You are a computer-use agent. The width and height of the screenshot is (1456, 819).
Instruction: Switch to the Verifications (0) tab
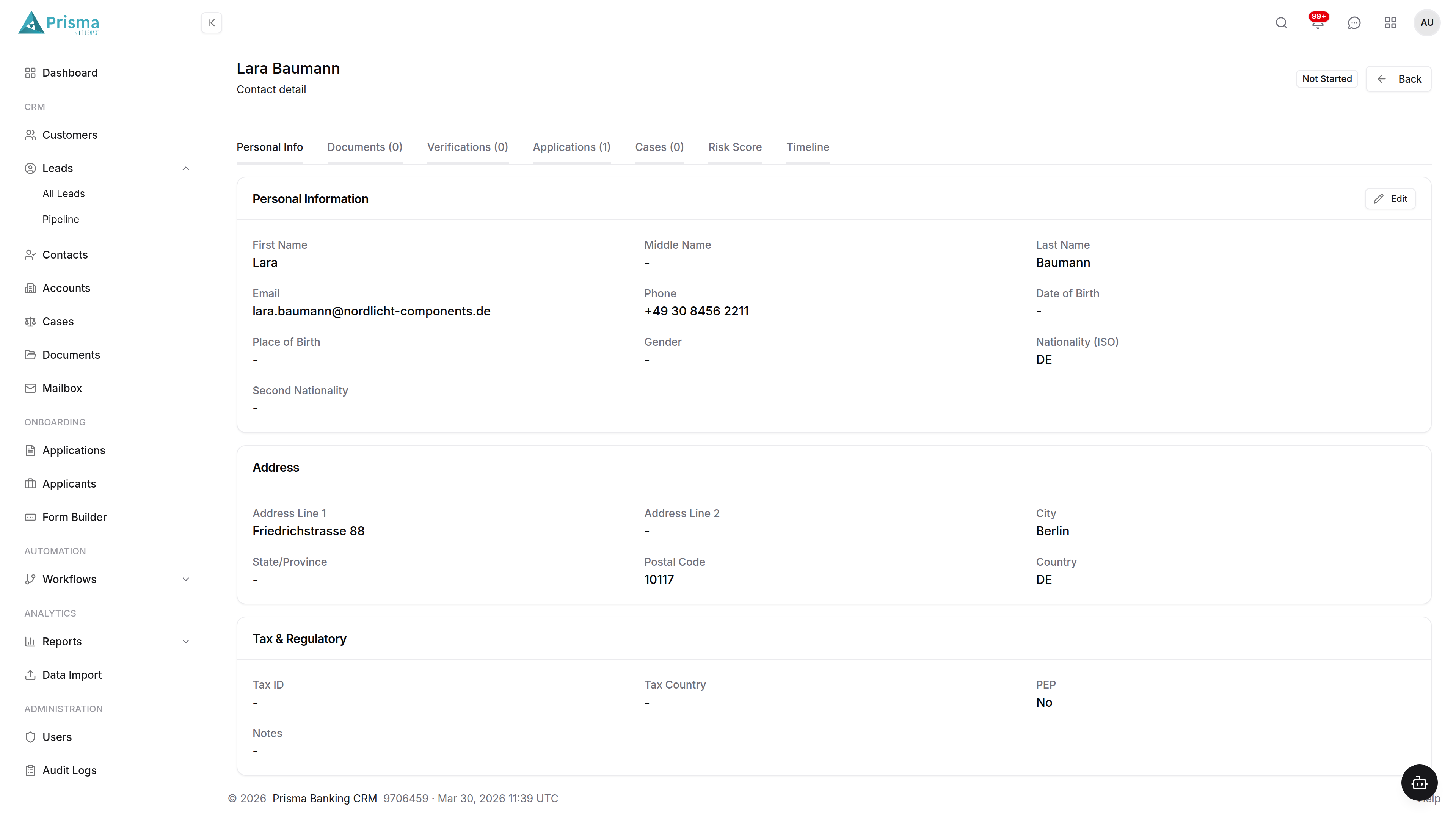pos(468,147)
